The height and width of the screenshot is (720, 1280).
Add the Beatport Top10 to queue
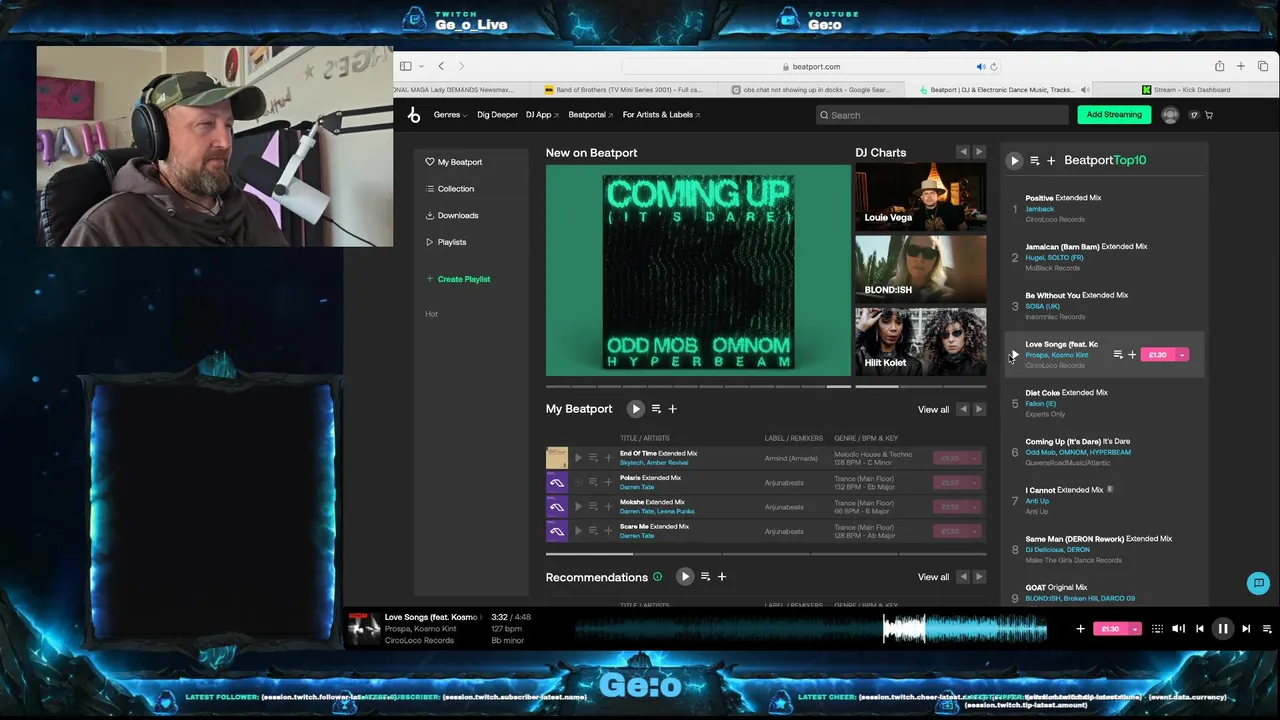pyautogui.click(x=1035, y=160)
